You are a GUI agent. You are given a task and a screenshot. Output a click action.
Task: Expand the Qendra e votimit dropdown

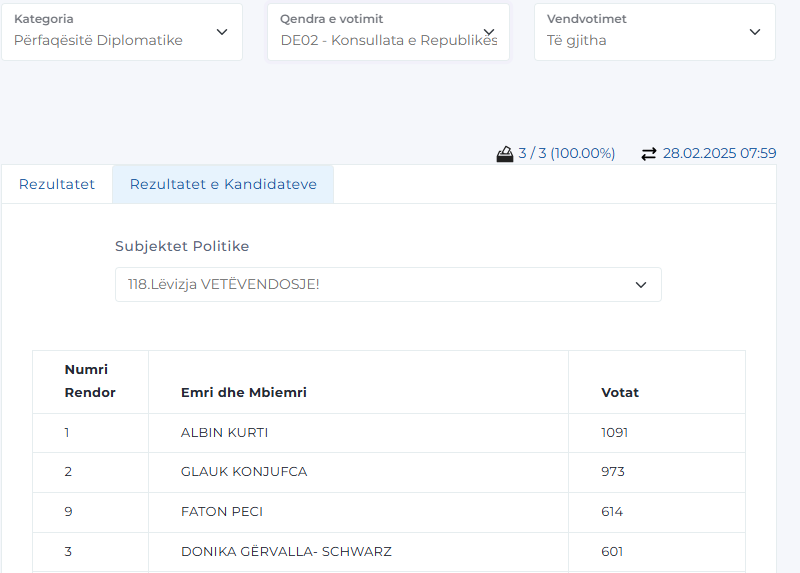388,32
